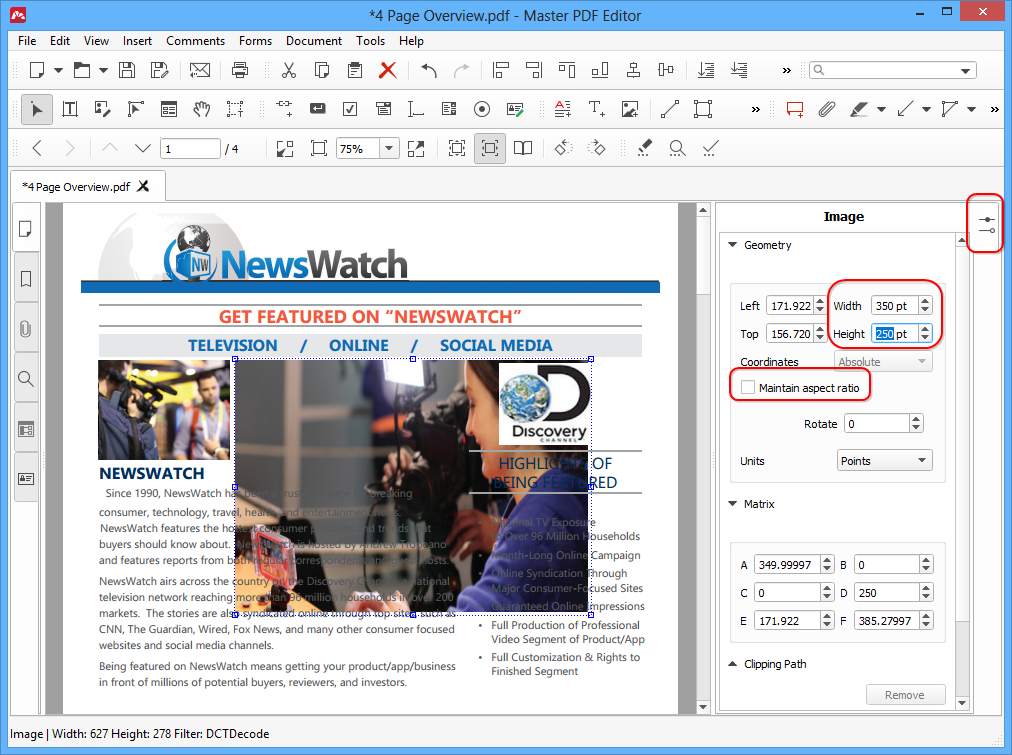Click the page number input field
This screenshot has width=1012, height=755.
click(190, 148)
